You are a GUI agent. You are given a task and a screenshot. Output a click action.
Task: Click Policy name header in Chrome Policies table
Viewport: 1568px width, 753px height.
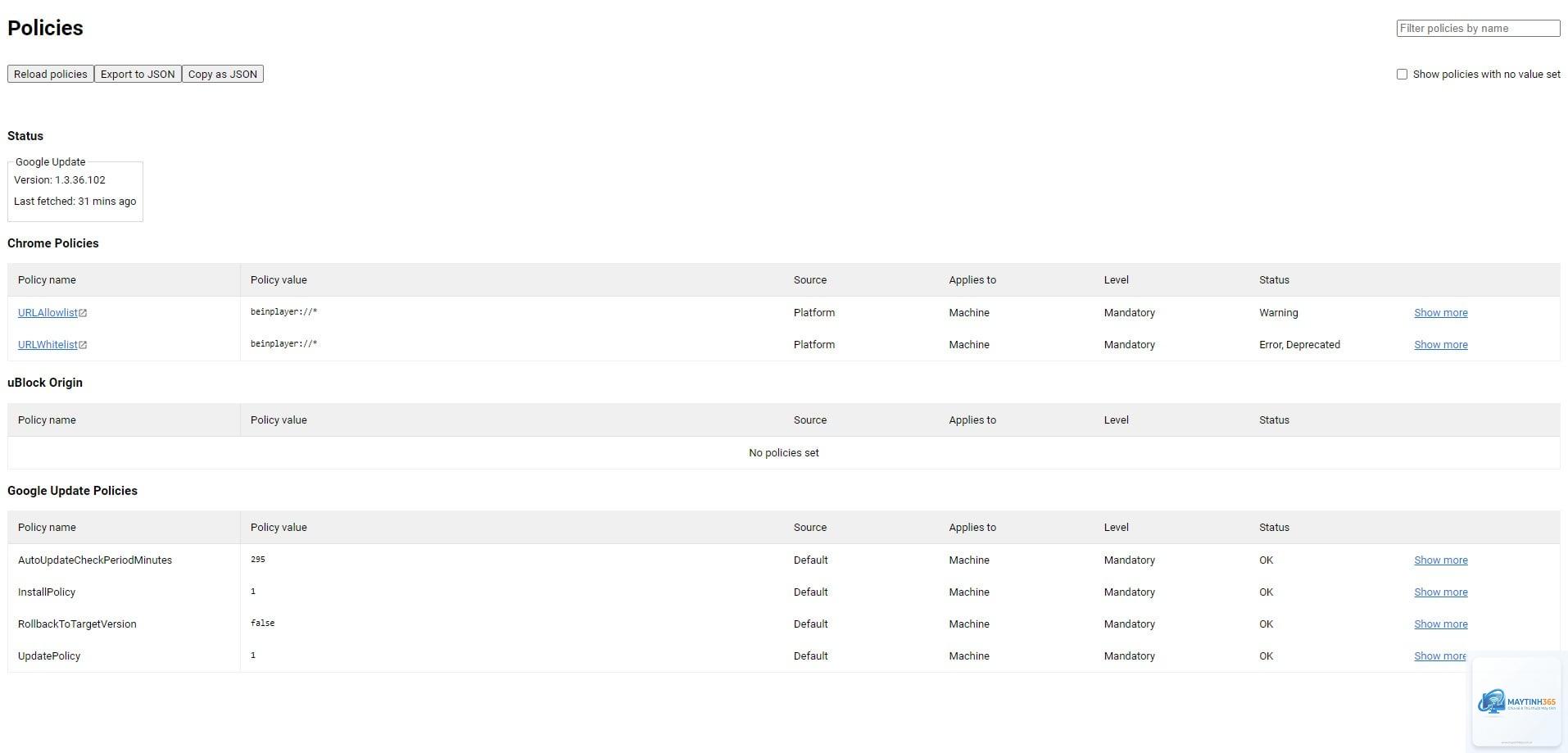click(x=47, y=280)
